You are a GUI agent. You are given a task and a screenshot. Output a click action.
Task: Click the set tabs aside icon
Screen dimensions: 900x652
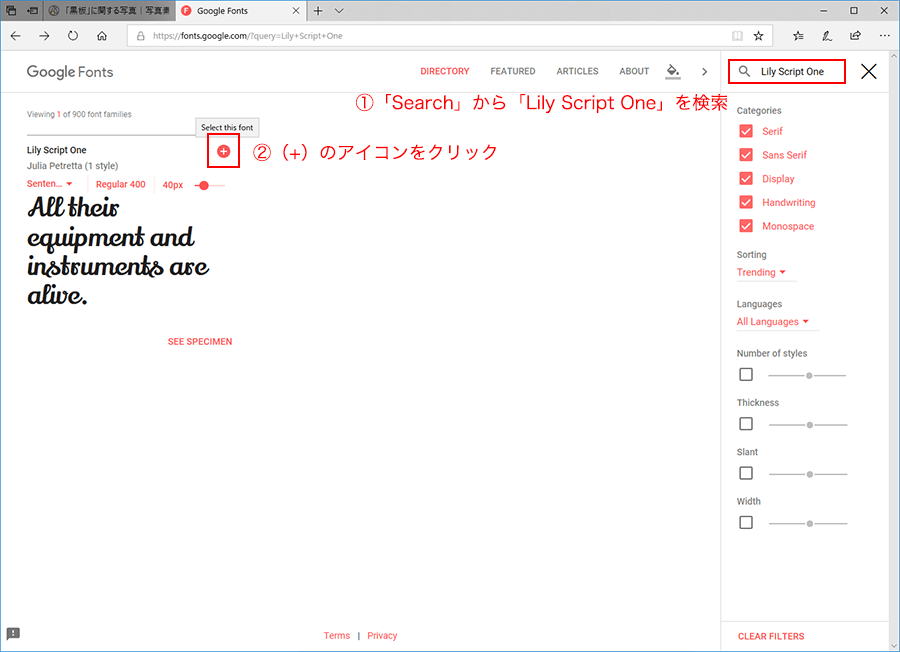pos(33,10)
